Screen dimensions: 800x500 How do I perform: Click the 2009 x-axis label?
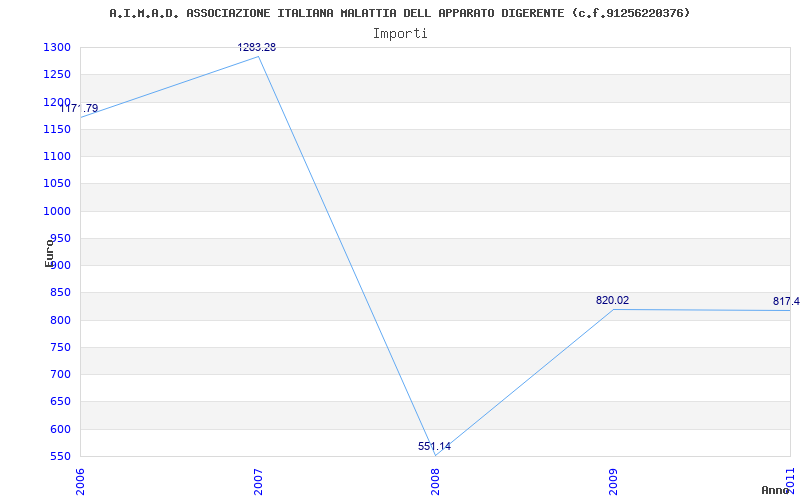613,482
